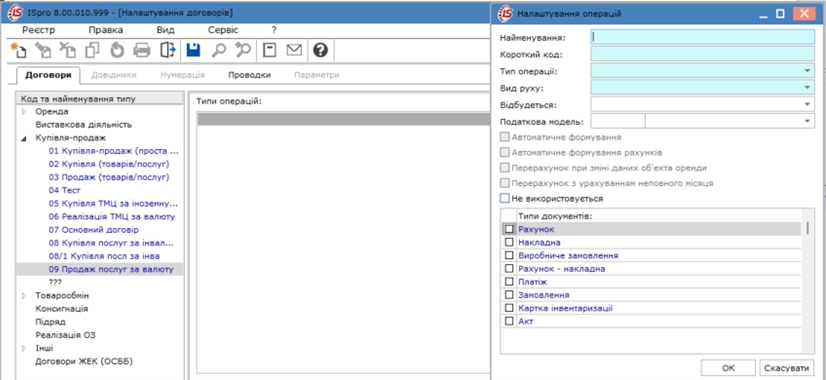
Task: Open the ? help menu
Action: coord(274,30)
